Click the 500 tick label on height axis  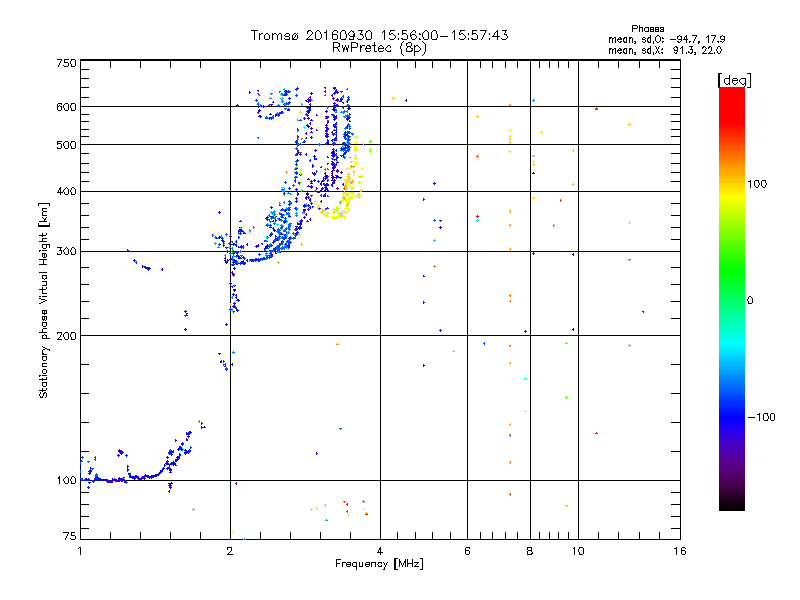[x=66, y=145]
